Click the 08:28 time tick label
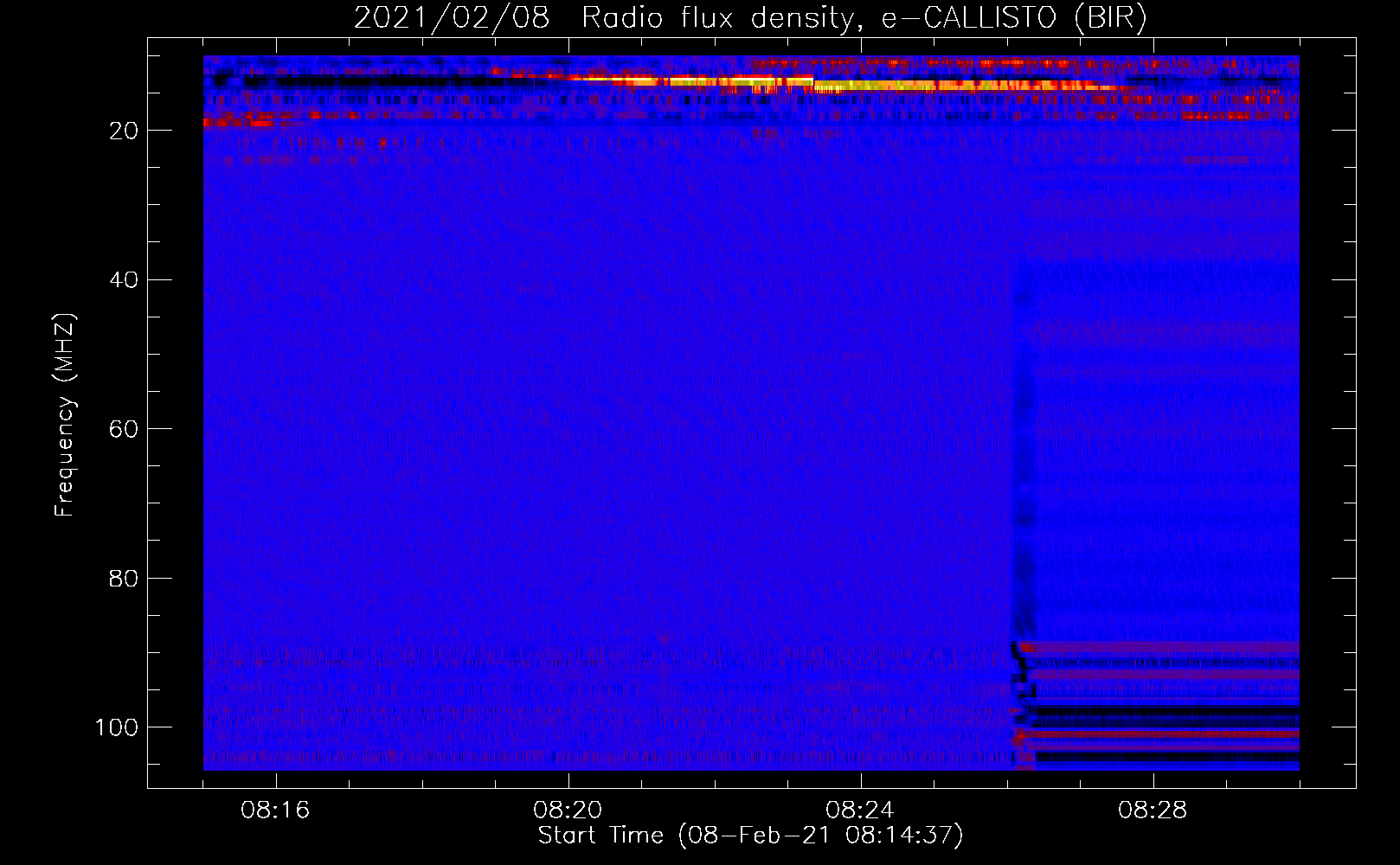This screenshot has height=865, width=1400. tap(1153, 811)
